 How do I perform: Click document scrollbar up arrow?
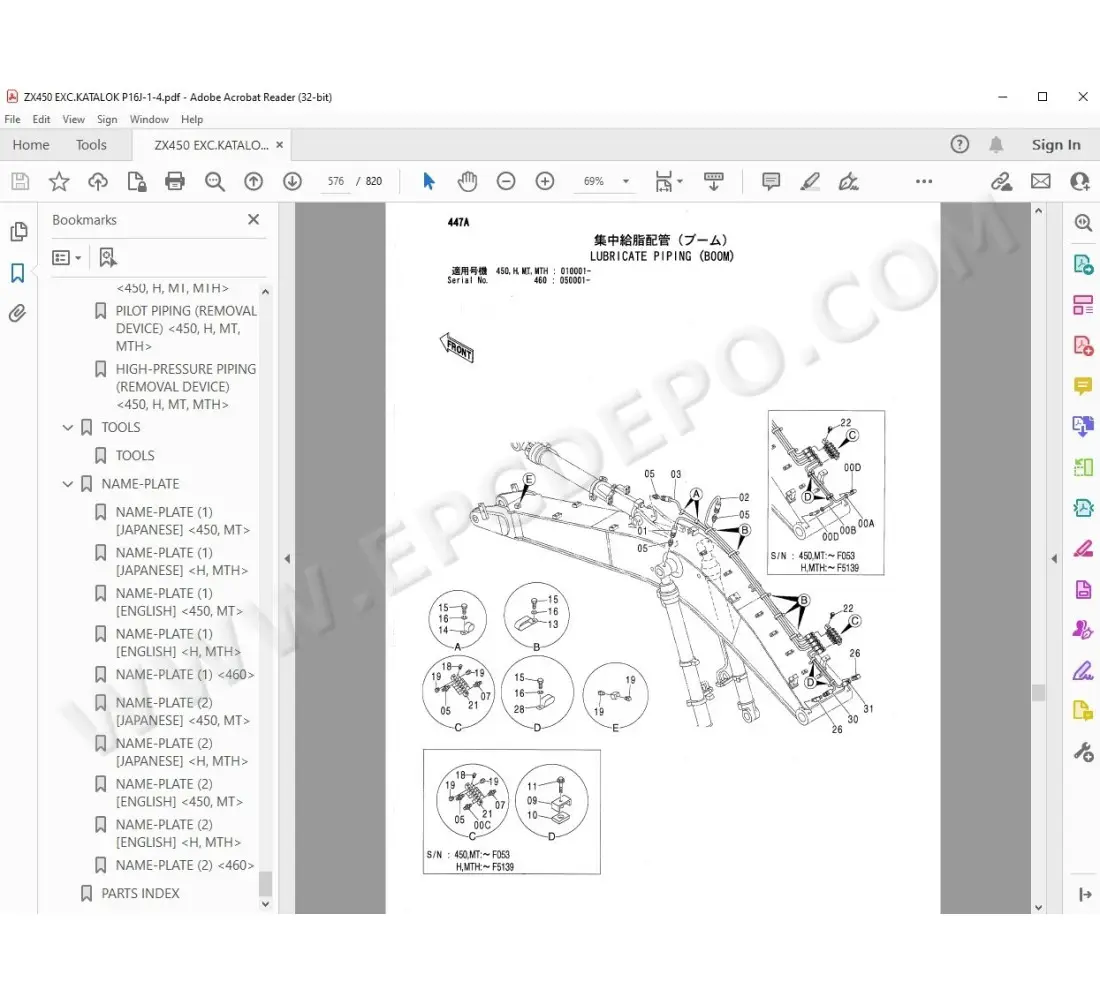click(1038, 211)
